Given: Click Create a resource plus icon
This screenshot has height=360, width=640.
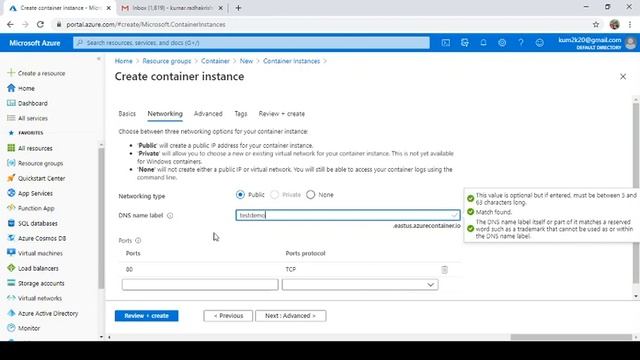Looking at the screenshot, I should [11, 73].
